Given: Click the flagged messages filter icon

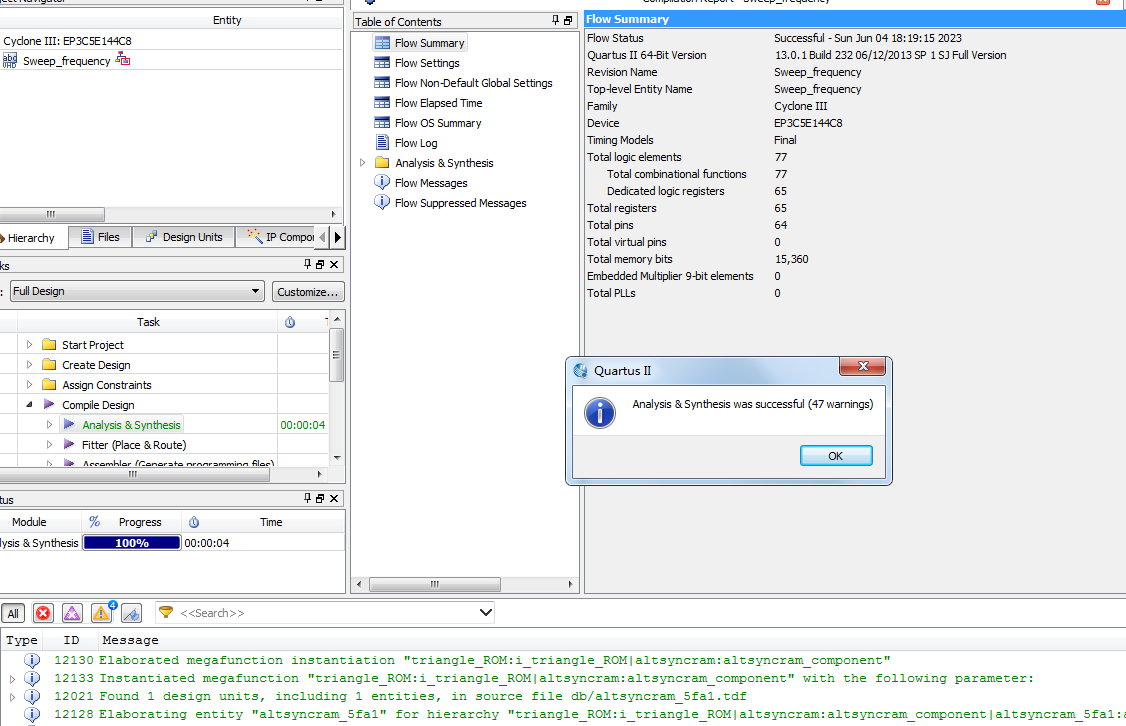Looking at the screenshot, I should click(132, 613).
